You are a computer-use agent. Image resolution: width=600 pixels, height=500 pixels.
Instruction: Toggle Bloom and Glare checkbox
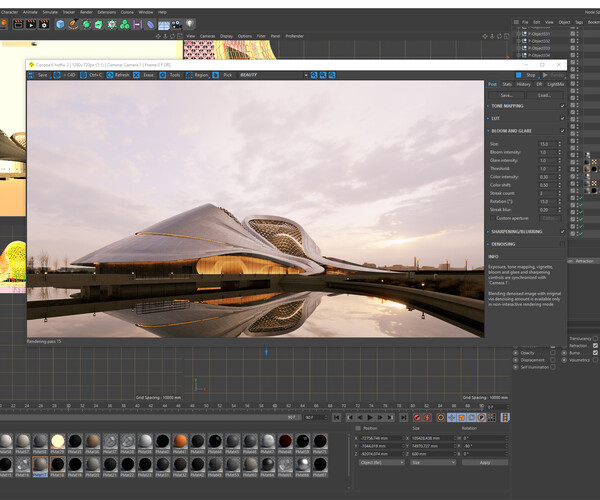(x=562, y=131)
